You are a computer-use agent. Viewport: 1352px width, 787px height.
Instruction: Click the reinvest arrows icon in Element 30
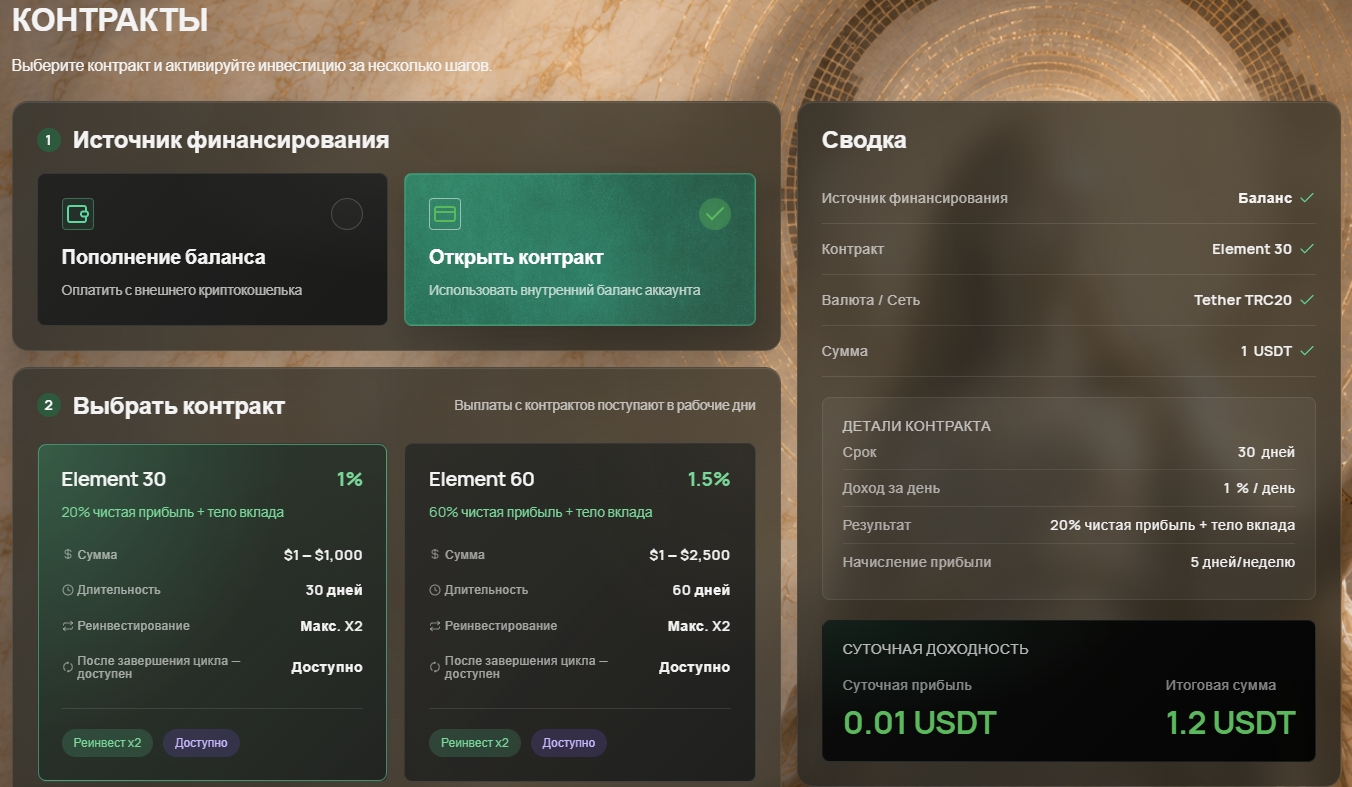point(68,626)
